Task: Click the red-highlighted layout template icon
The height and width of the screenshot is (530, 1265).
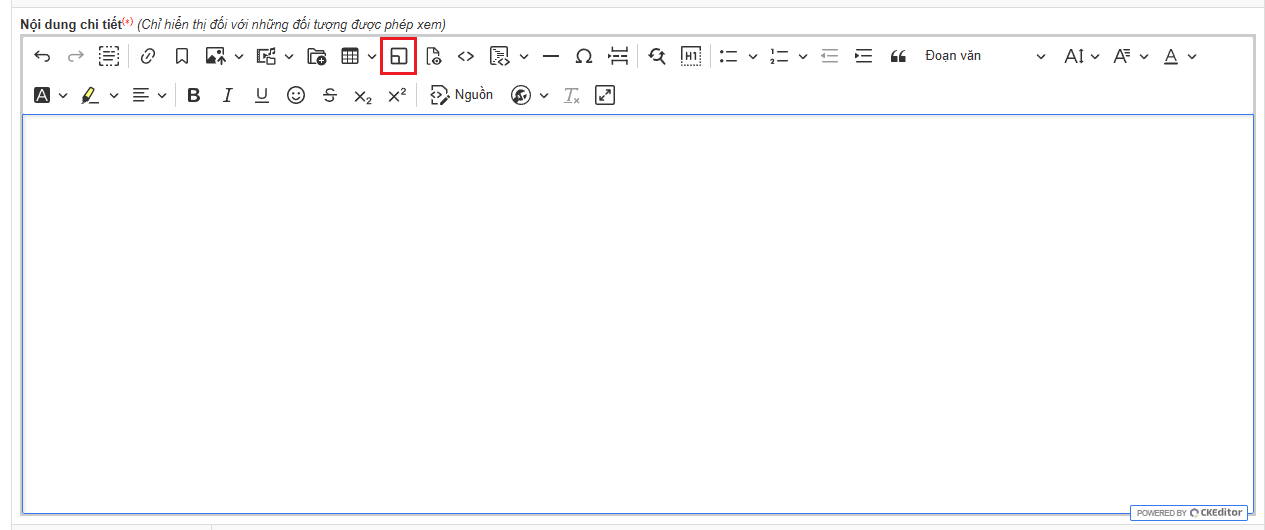Action: [x=399, y=56]
